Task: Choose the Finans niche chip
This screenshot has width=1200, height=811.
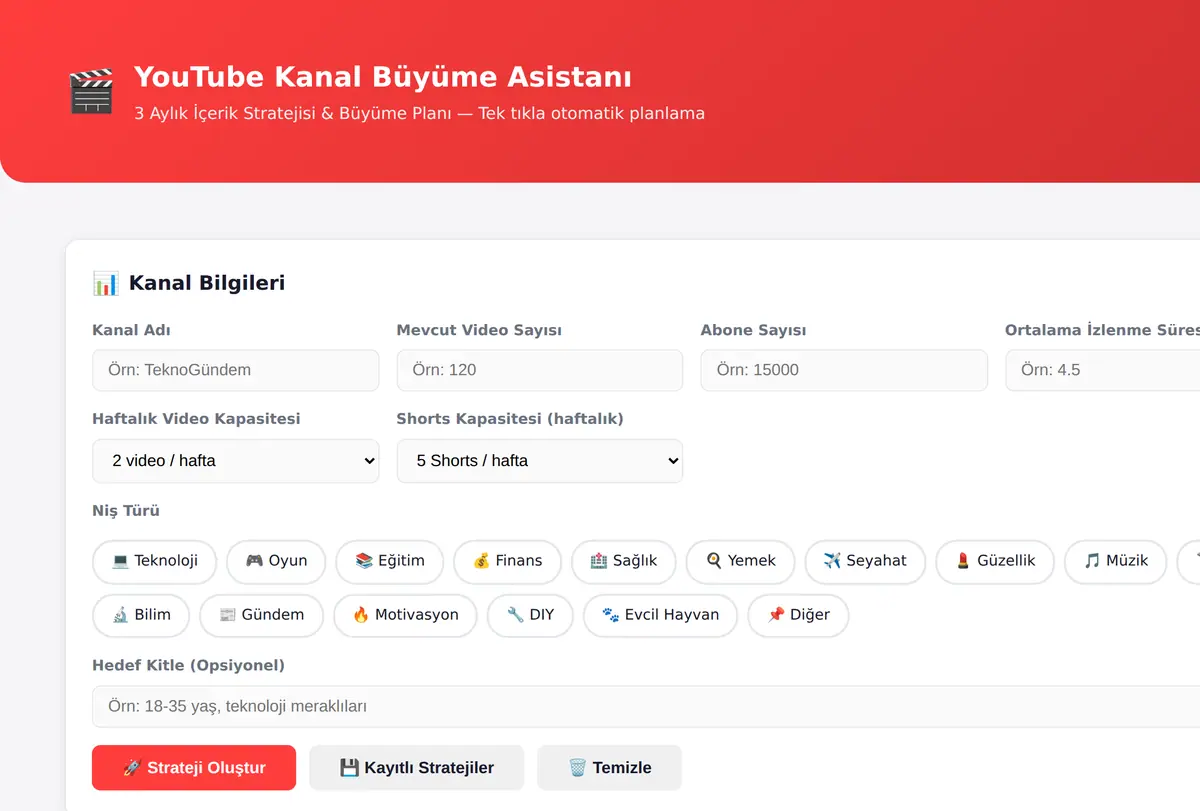Action: click(507, 561)
